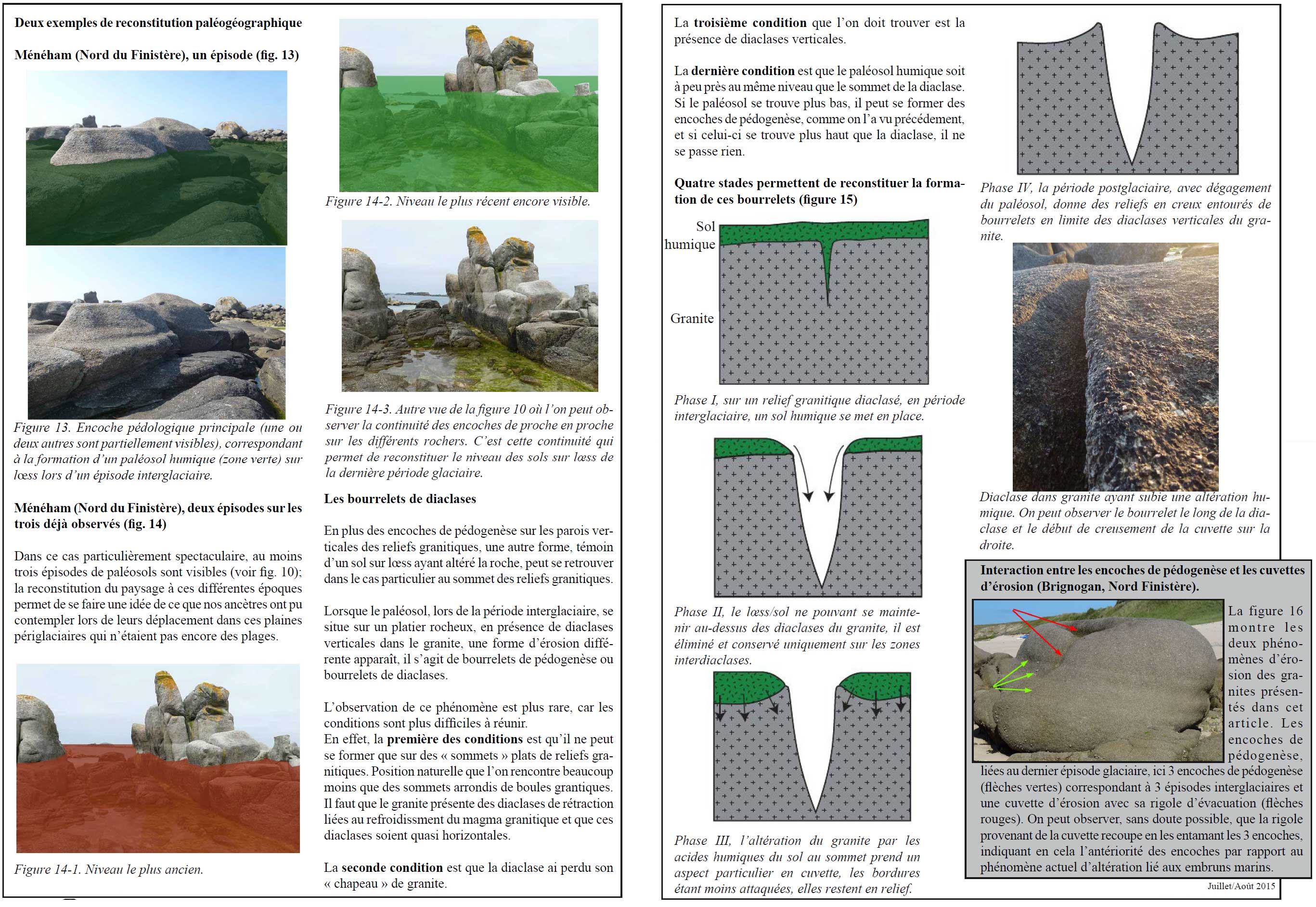Open the Phase II diagram with arrows
This screenshot has width=1316, height=907.
pos(818,517)
